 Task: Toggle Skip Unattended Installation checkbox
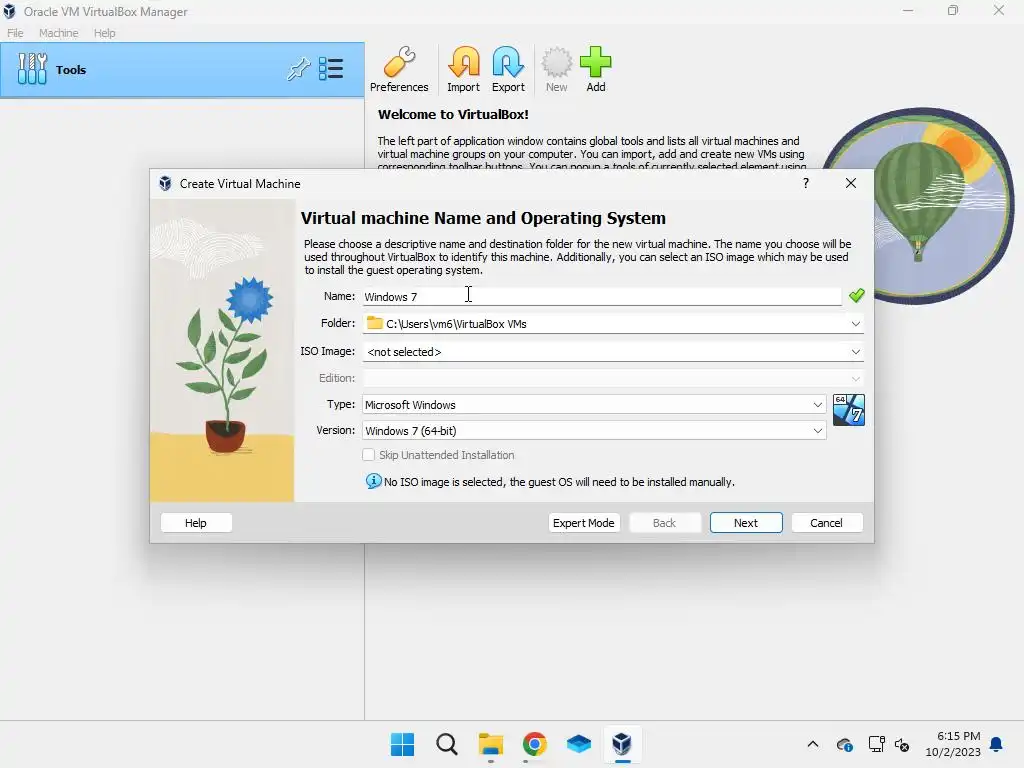368,455
